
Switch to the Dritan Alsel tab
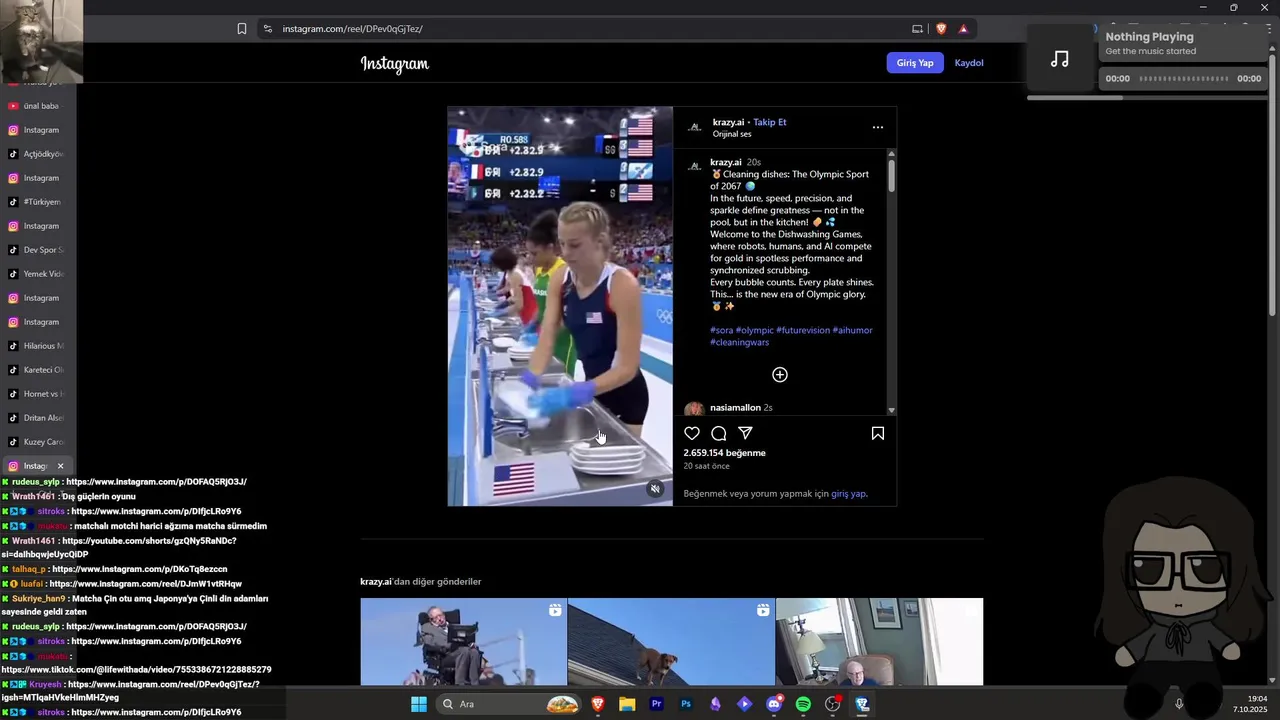tap(36, 418)
